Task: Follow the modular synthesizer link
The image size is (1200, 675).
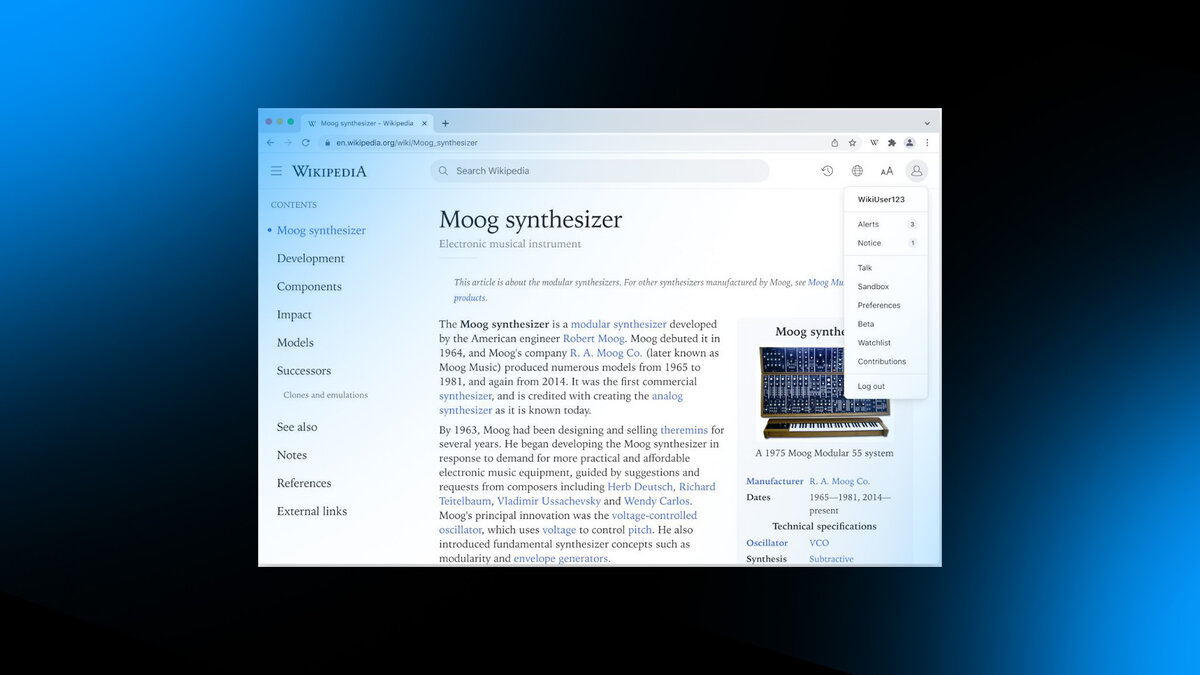Action: [618, 324]
